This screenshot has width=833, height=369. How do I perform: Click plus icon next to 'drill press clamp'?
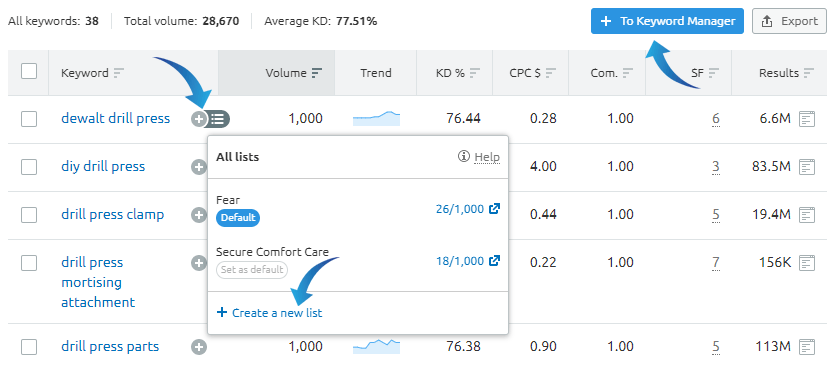199,215
